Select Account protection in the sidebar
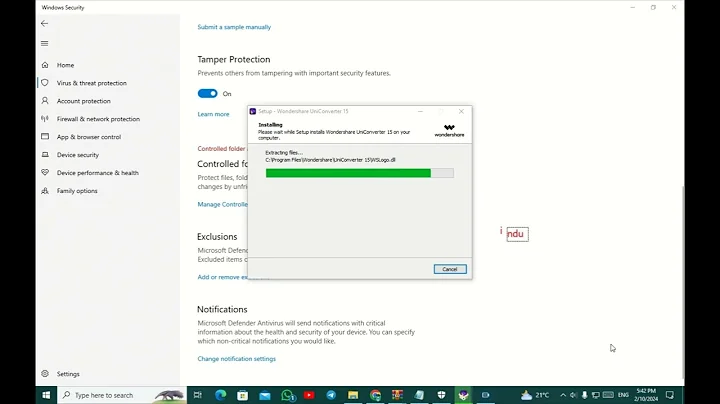 point(84,101)
